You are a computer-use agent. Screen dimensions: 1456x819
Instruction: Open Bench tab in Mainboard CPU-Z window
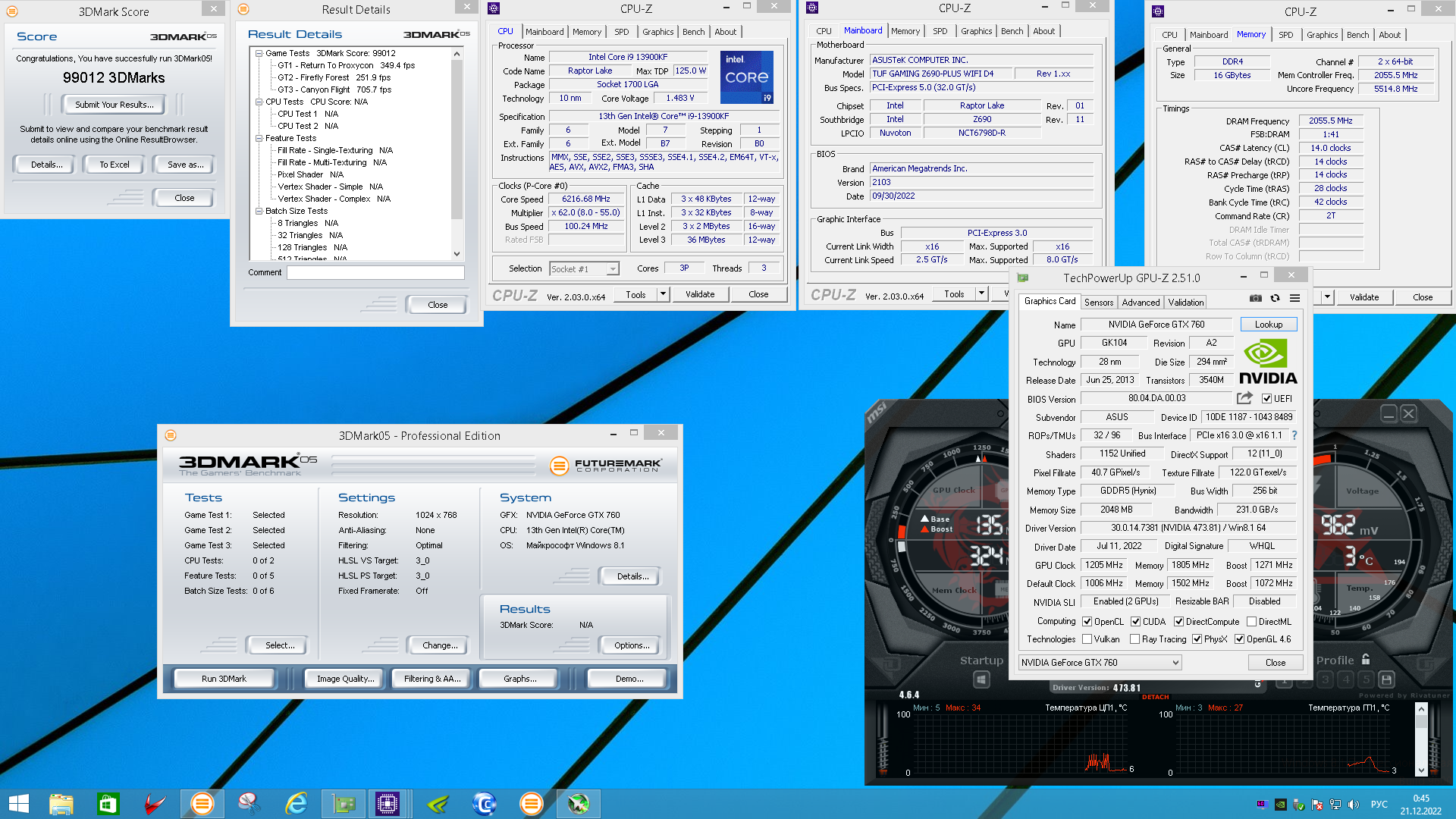[x=1012, y=31]
